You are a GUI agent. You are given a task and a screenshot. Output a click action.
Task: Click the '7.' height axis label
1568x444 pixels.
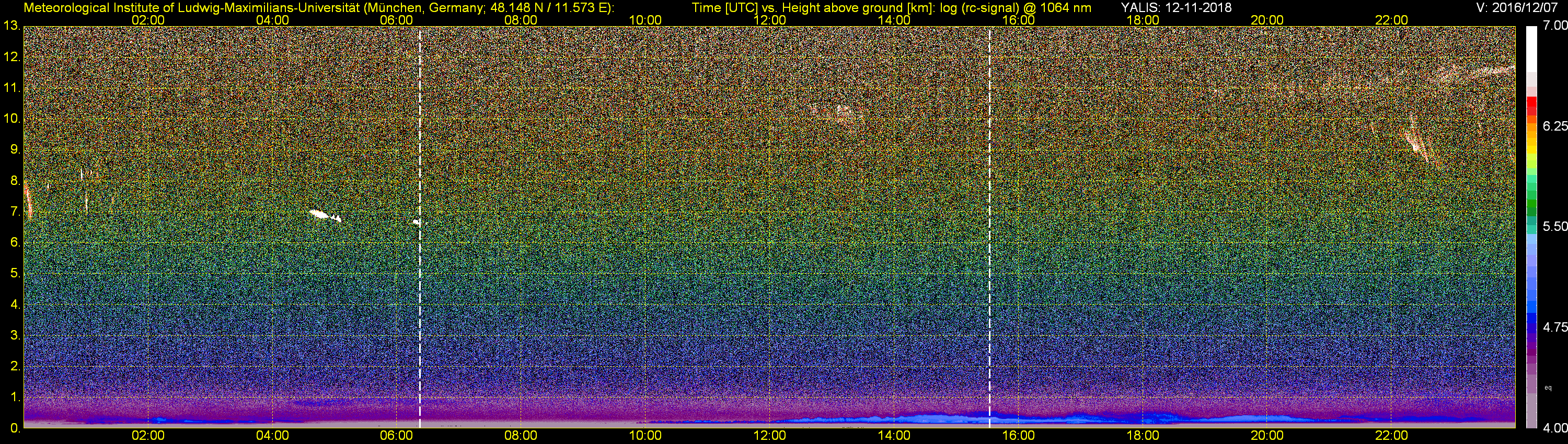pos(15,212)
